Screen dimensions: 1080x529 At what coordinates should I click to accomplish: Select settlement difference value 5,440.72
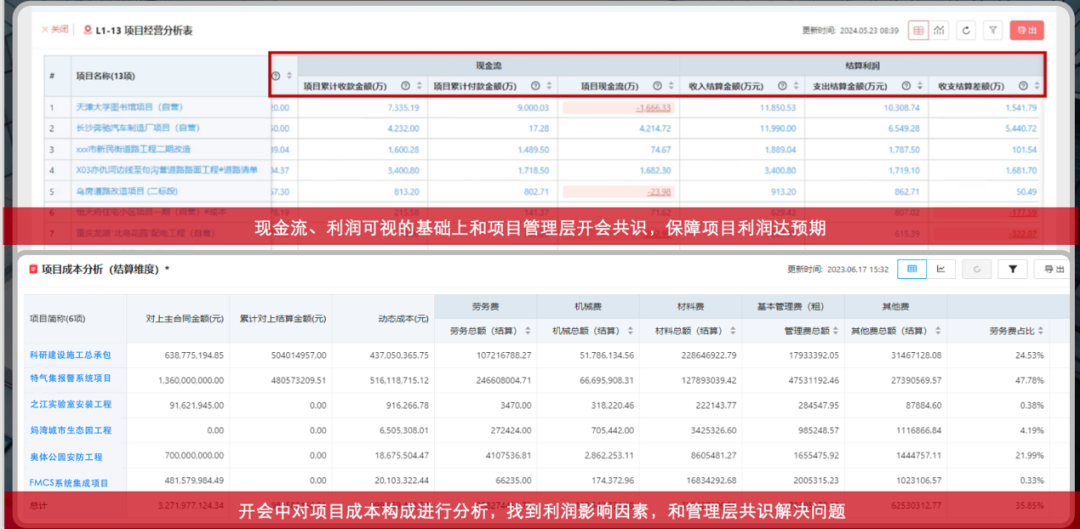(1021, 128)
